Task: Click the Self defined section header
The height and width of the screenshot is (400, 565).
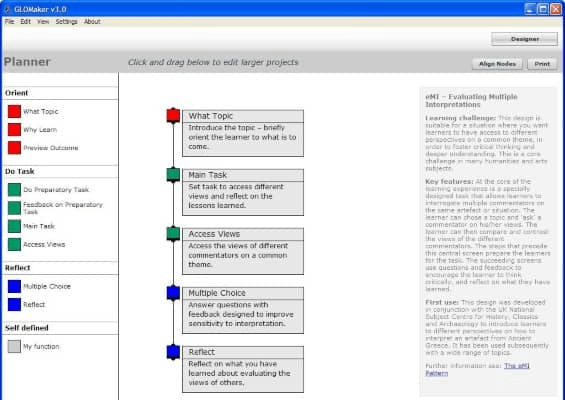Action: 27,328
